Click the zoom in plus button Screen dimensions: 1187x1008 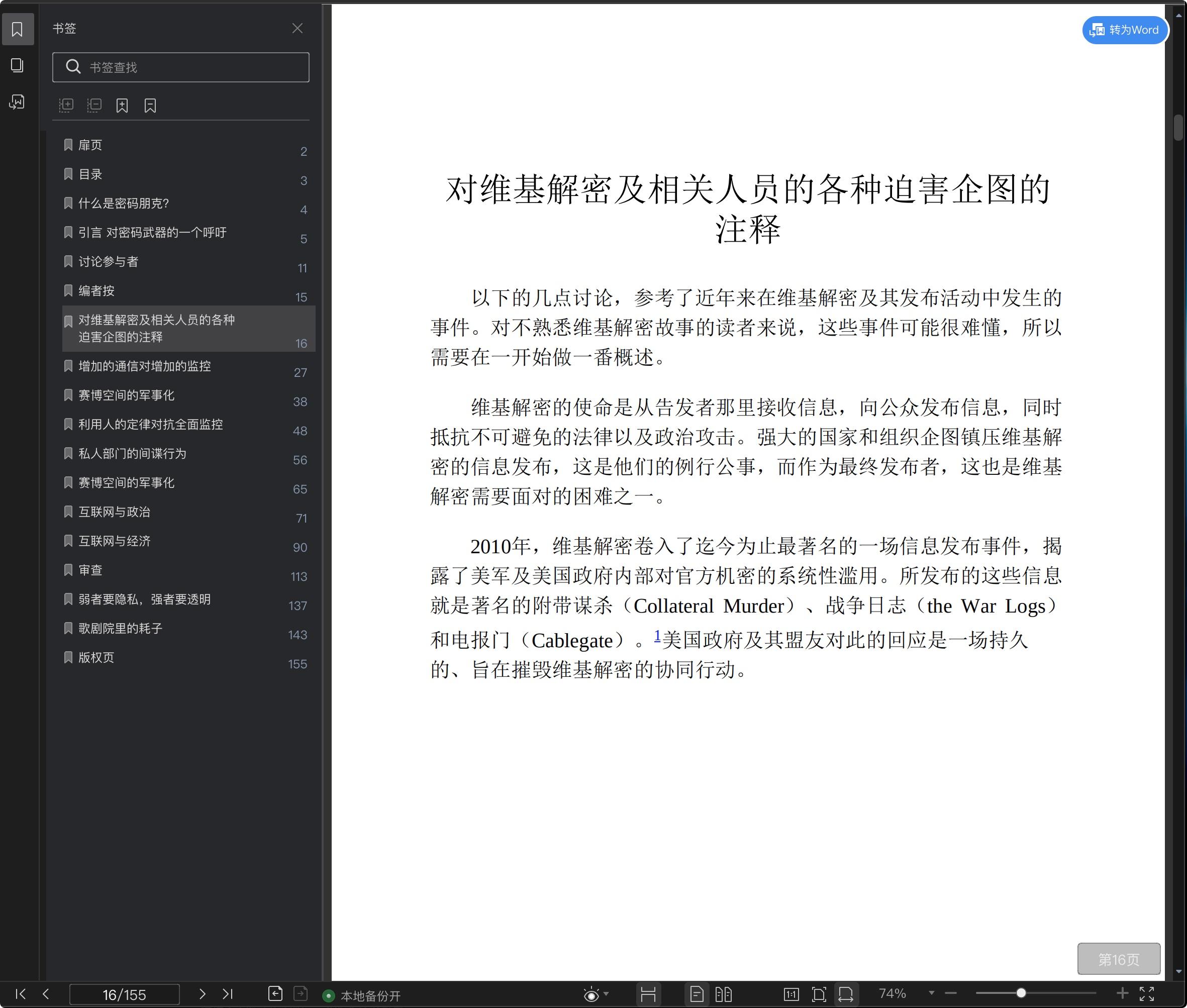[x=1122, y=993]
